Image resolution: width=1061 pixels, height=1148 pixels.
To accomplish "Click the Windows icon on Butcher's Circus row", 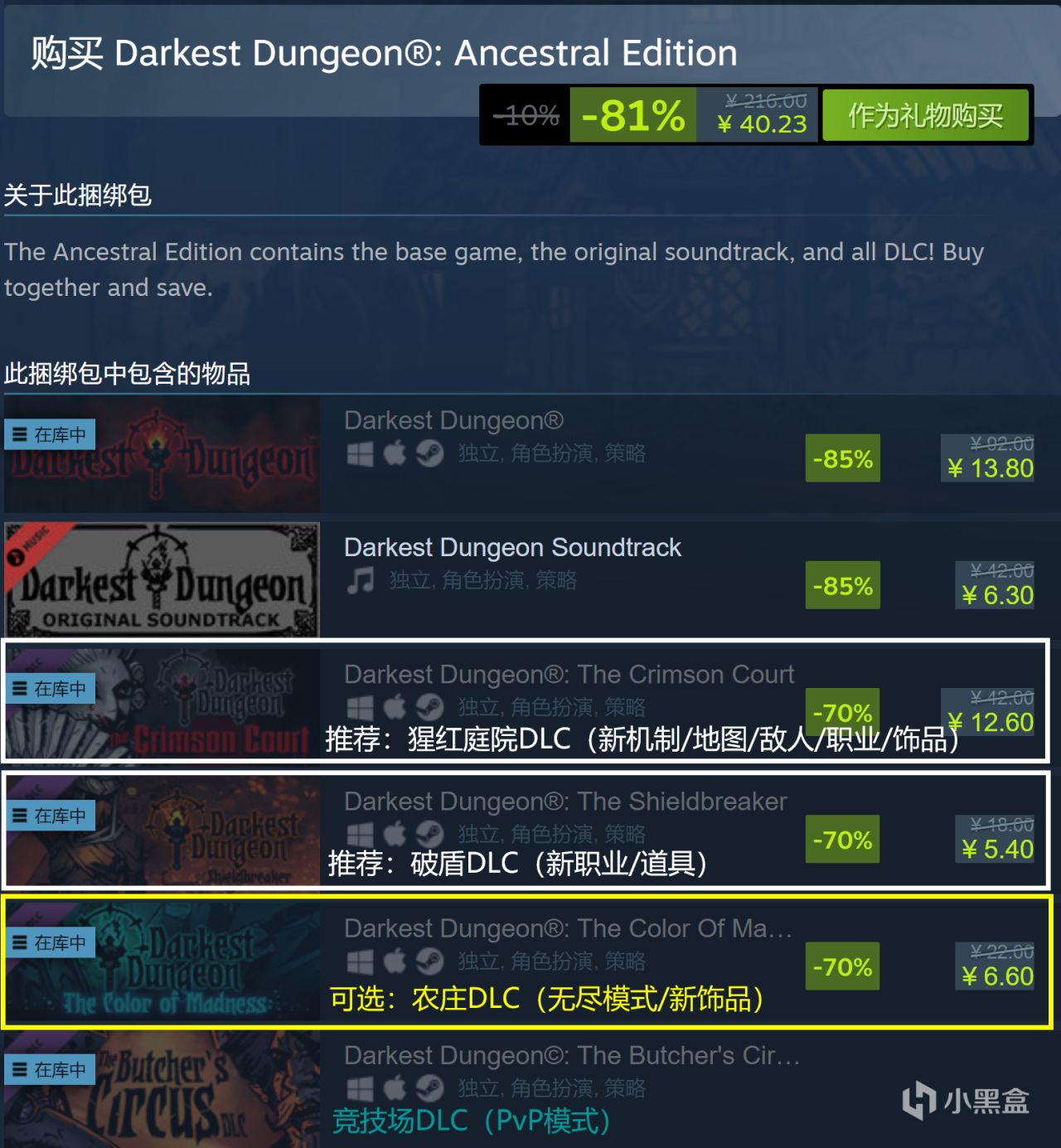I will [360, 1088].
